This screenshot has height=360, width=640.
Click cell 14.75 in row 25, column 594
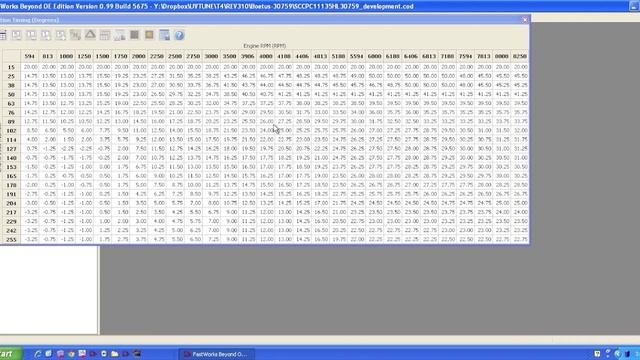30,76
